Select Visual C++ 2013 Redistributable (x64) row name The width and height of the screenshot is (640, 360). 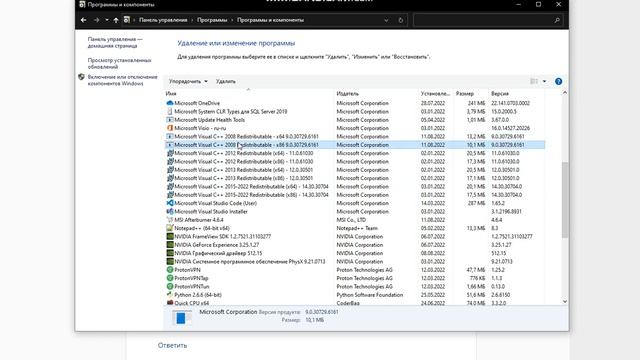[244, 170]
